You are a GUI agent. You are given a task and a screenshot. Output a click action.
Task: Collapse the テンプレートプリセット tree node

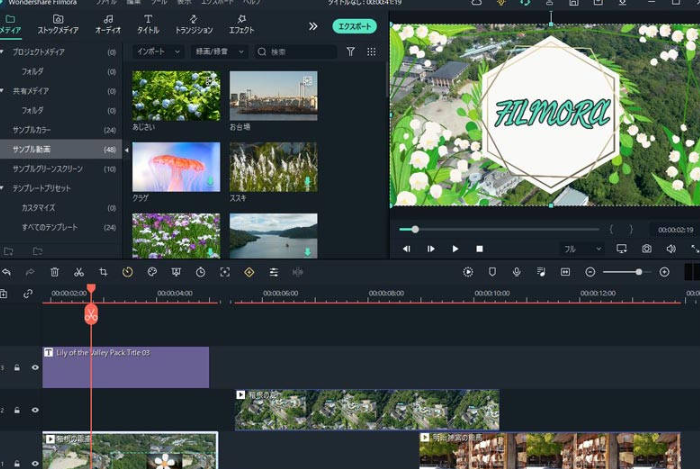pos(2,188)
